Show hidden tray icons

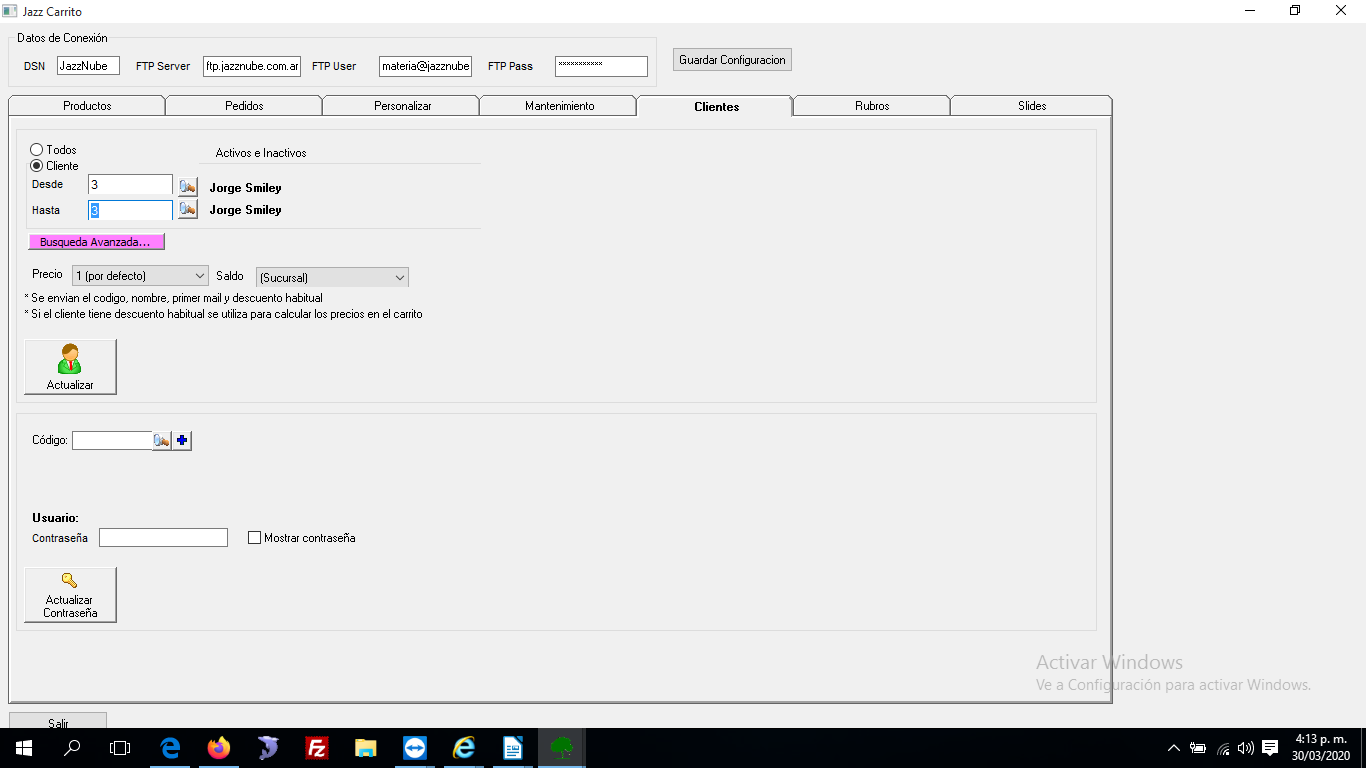[x=1174, y=748]
